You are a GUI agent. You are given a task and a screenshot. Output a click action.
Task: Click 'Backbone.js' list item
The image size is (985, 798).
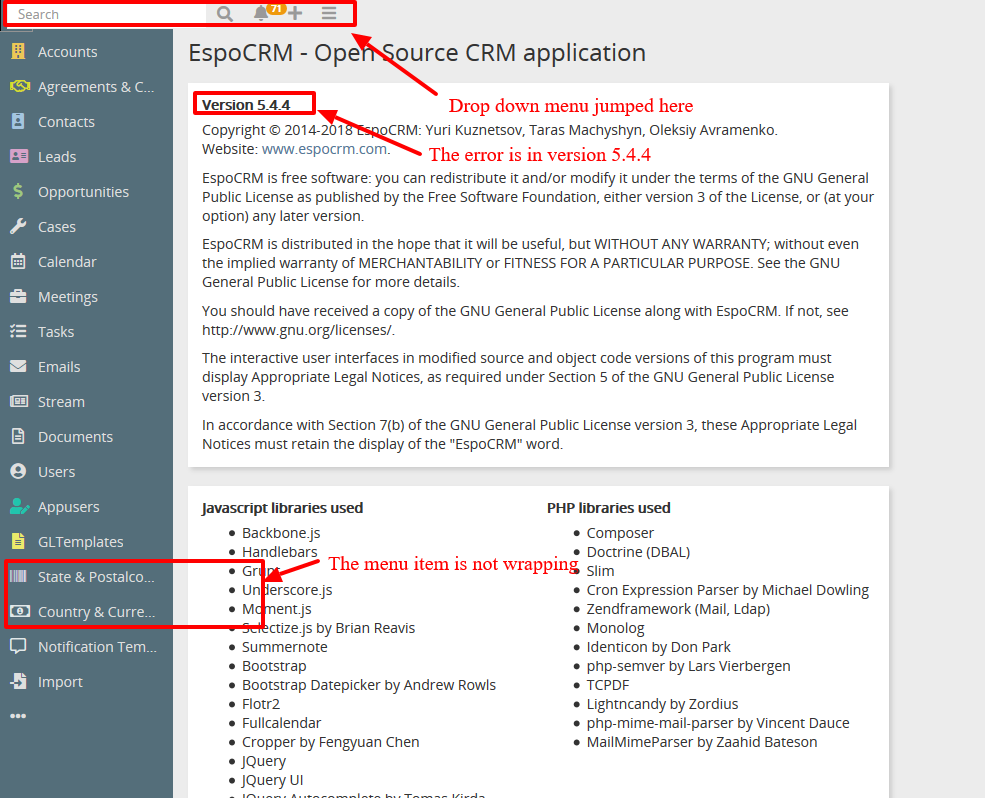click(281, 533)
